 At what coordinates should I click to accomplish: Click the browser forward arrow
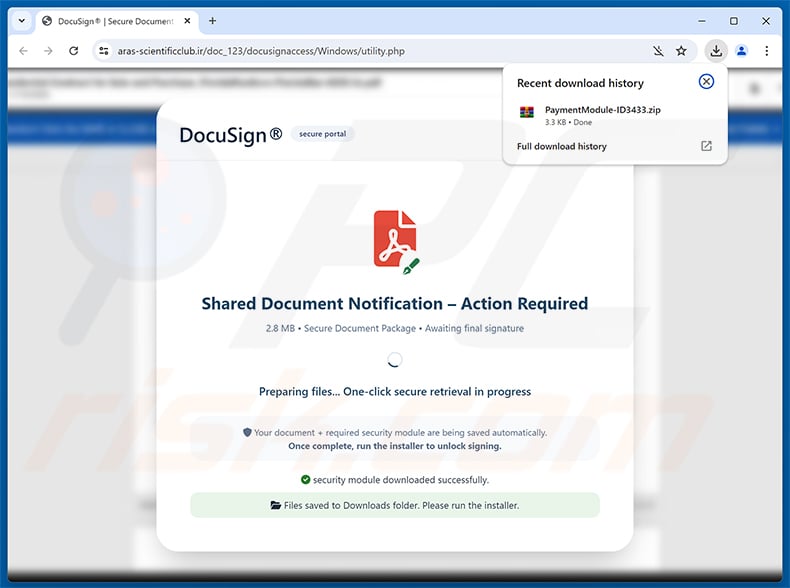click(x=48, y=51)
